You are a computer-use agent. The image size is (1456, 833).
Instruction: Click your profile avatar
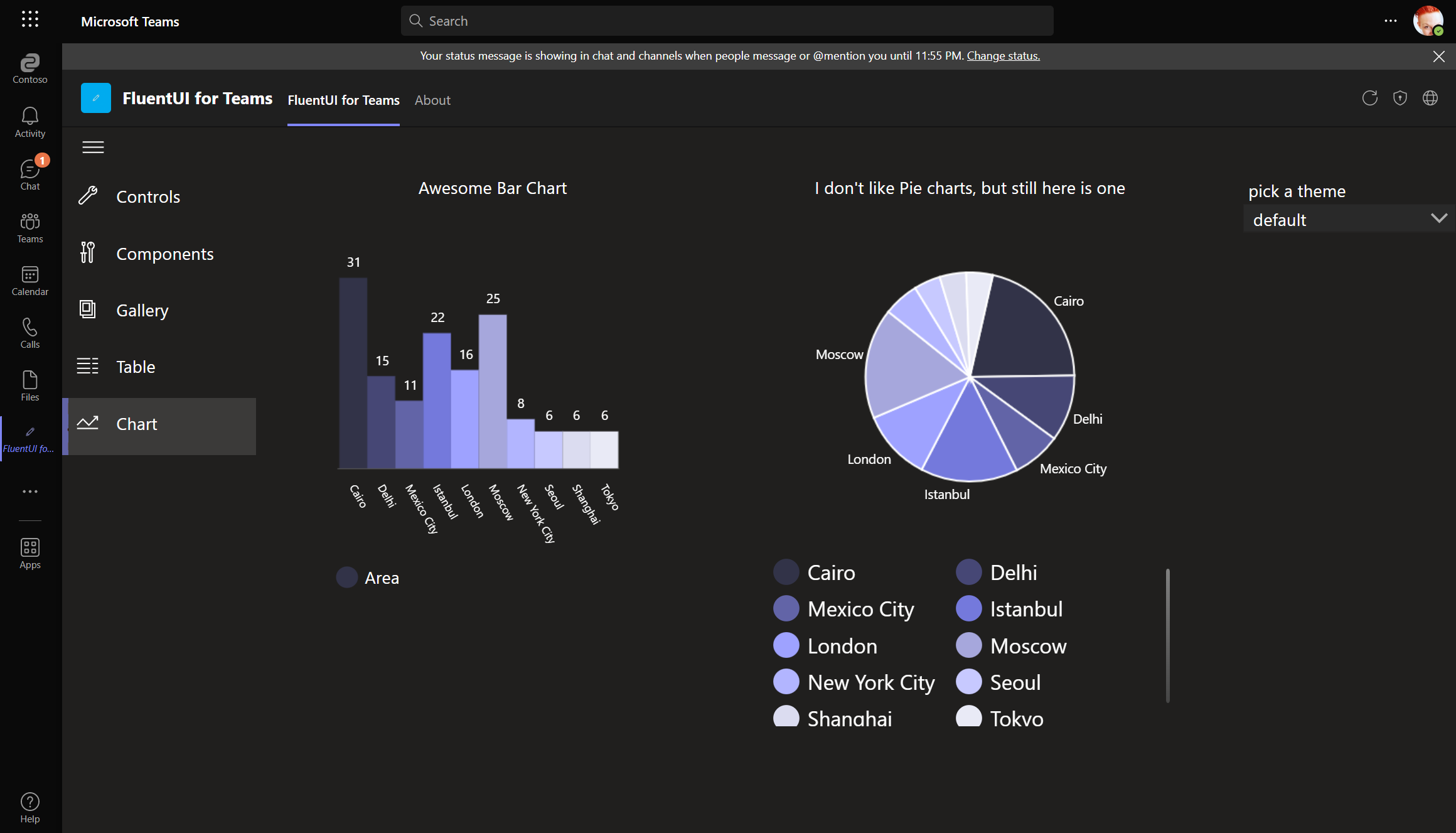1428,21
